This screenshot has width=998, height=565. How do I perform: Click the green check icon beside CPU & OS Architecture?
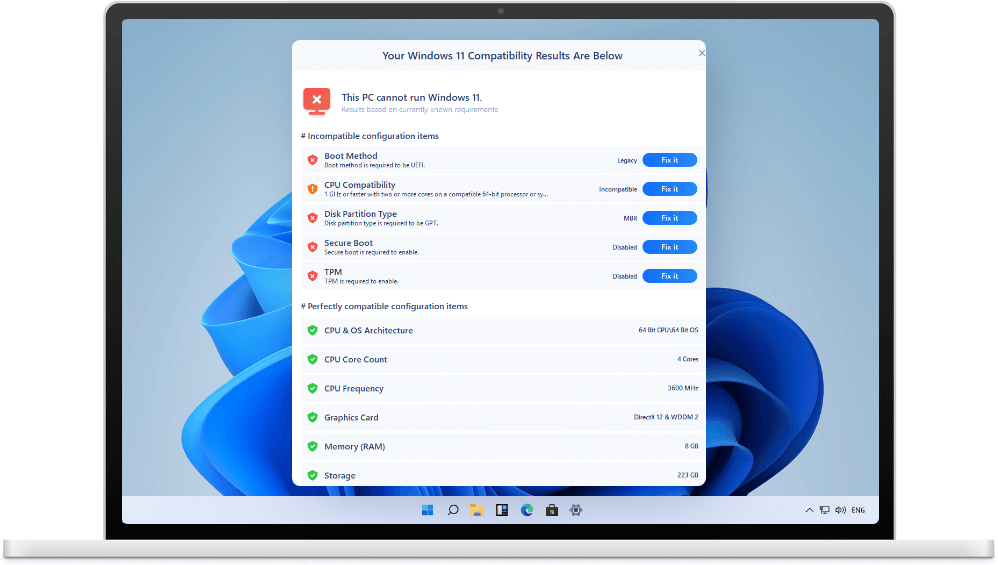point(313,330)
